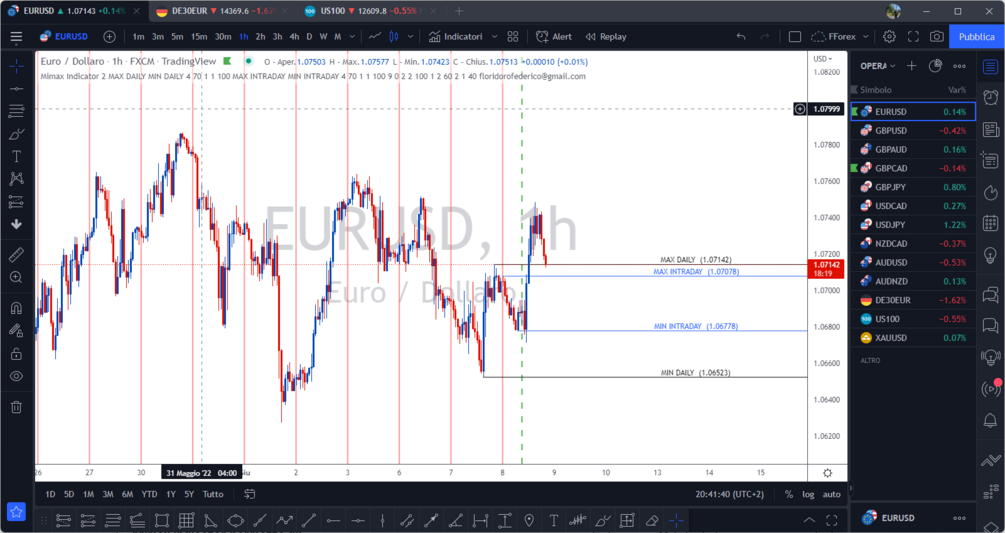Viewport: 1005px width, 533px height.
Task: Open the hamburger main menu
Action: pos(16,37)
